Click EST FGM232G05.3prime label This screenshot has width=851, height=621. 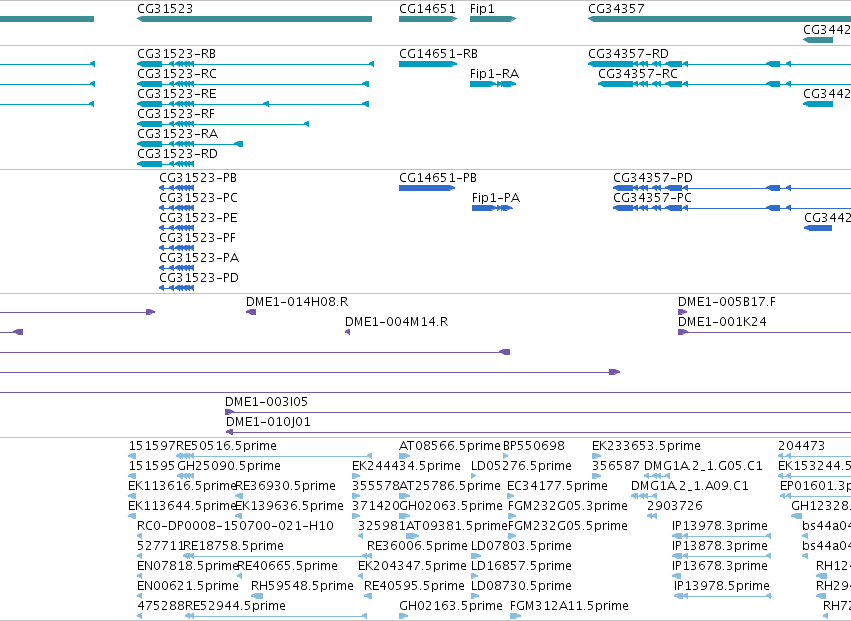pos(568,506)
